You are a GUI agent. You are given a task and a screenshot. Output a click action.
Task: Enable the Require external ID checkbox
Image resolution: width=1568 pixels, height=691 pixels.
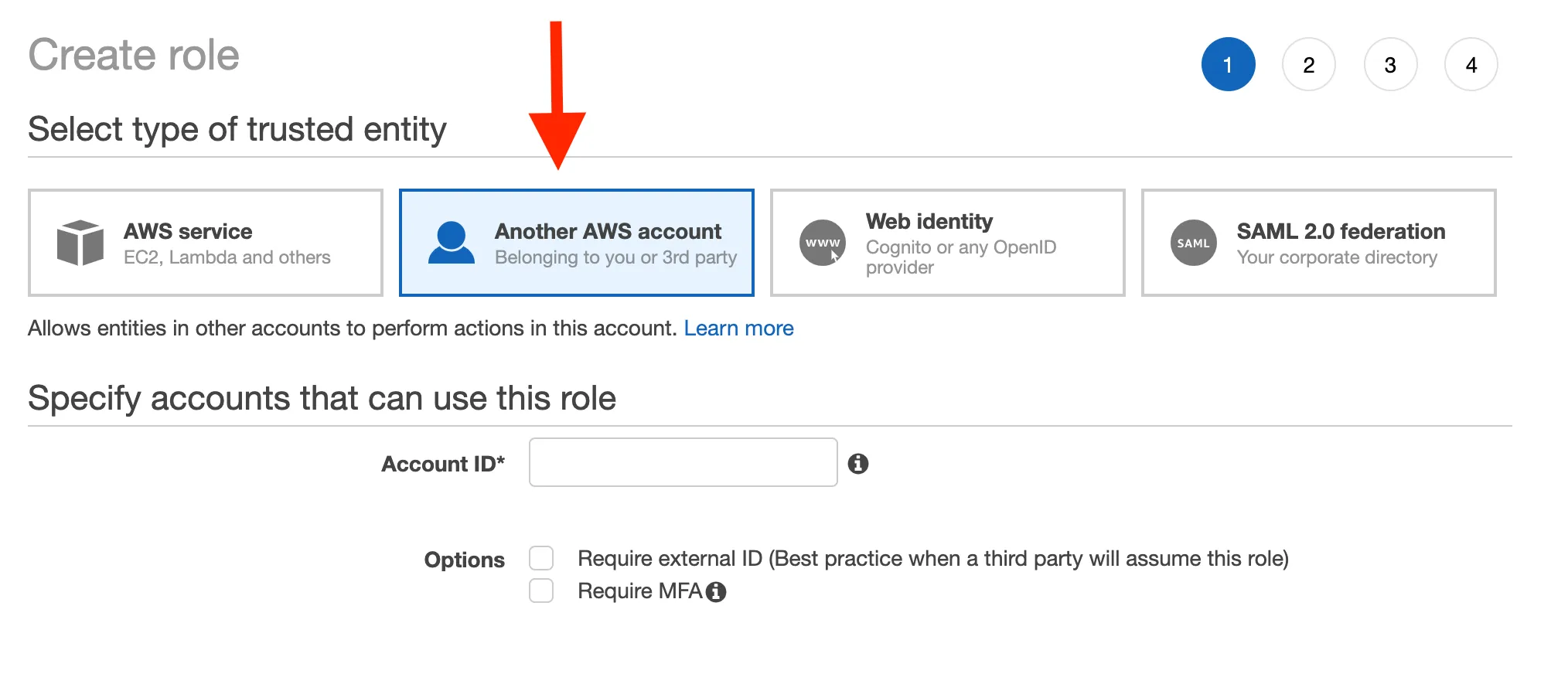541,558
